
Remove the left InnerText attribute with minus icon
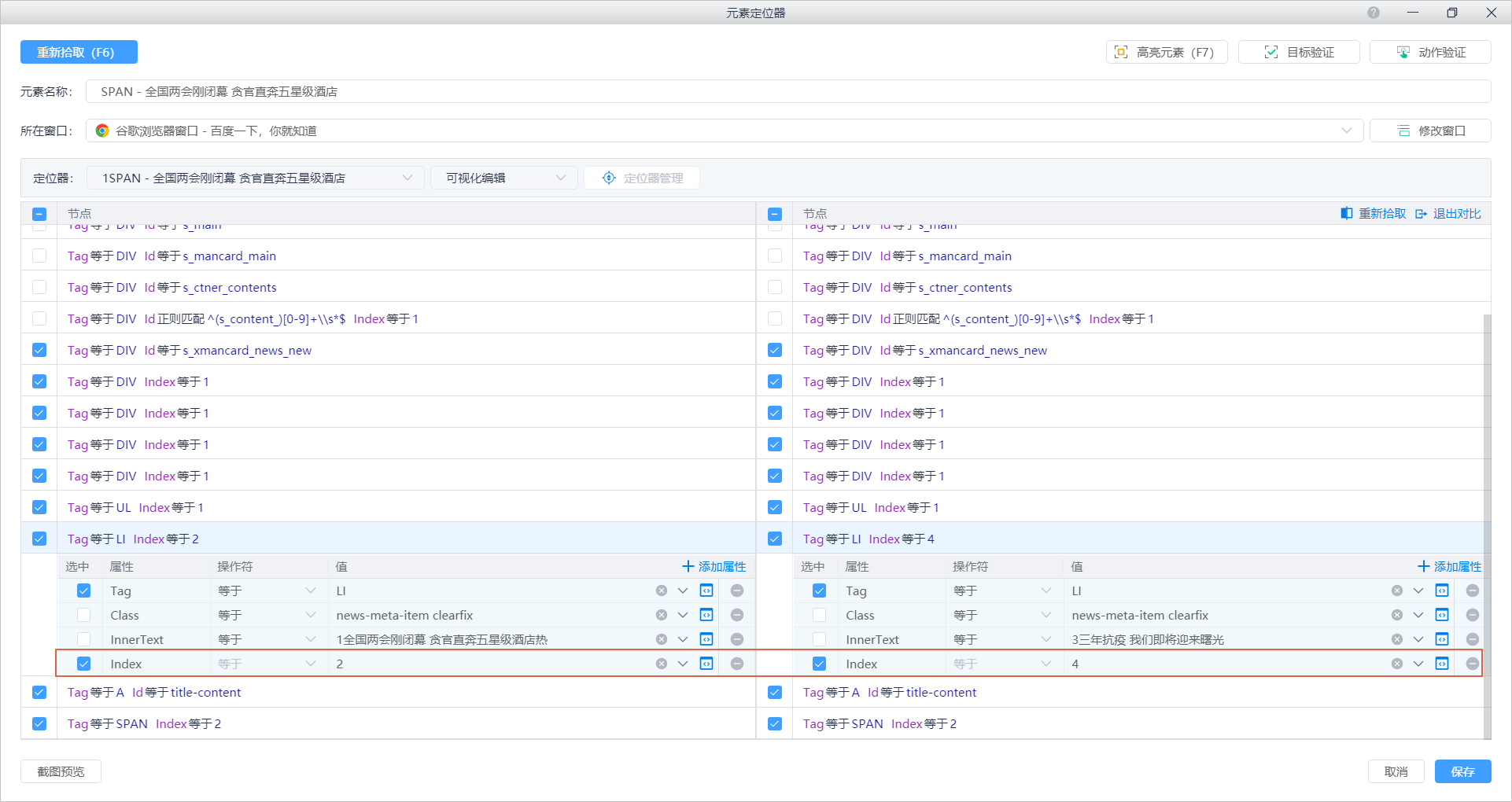click(737, 639)
